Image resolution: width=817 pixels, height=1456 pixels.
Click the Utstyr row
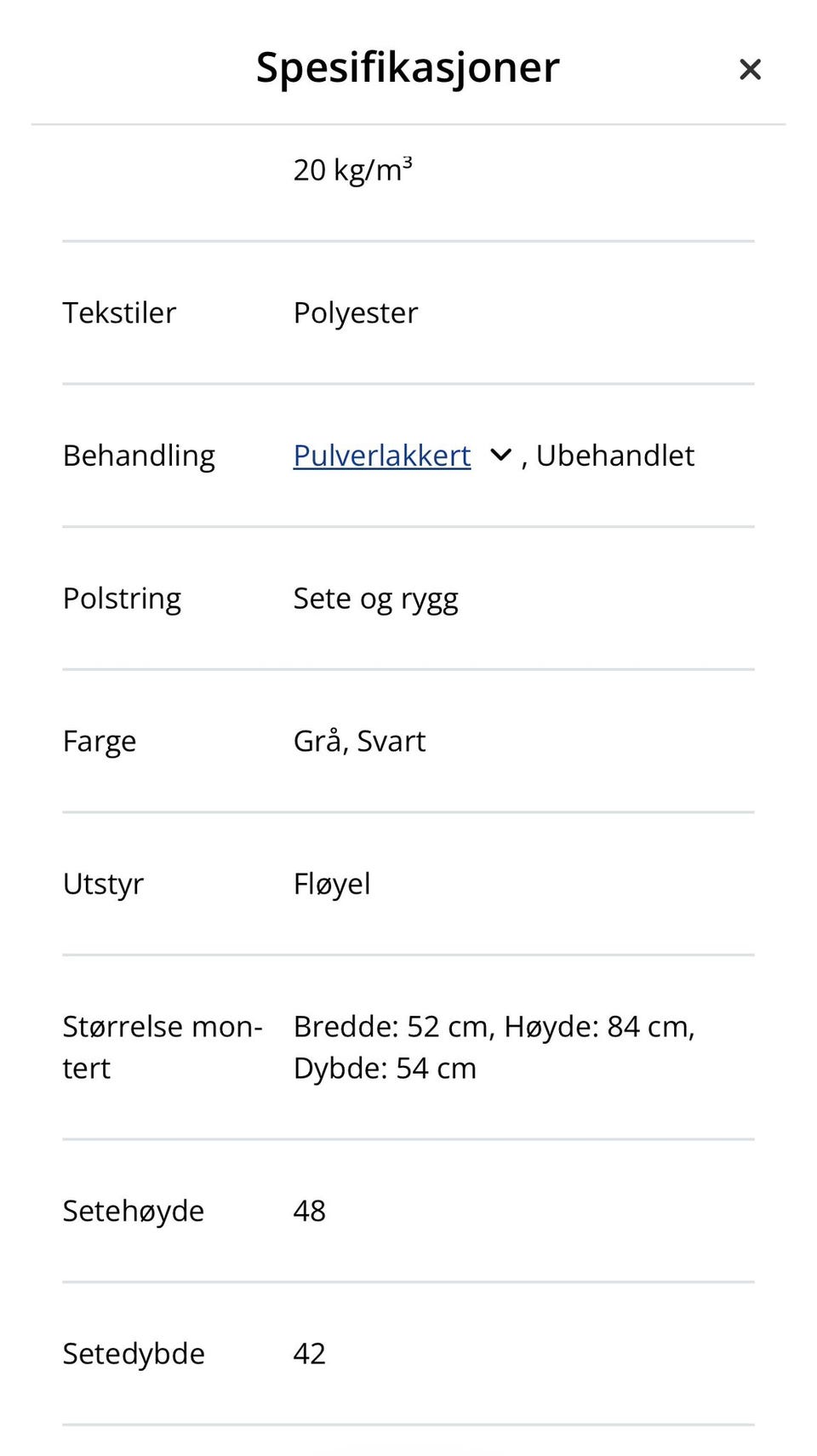103,884
